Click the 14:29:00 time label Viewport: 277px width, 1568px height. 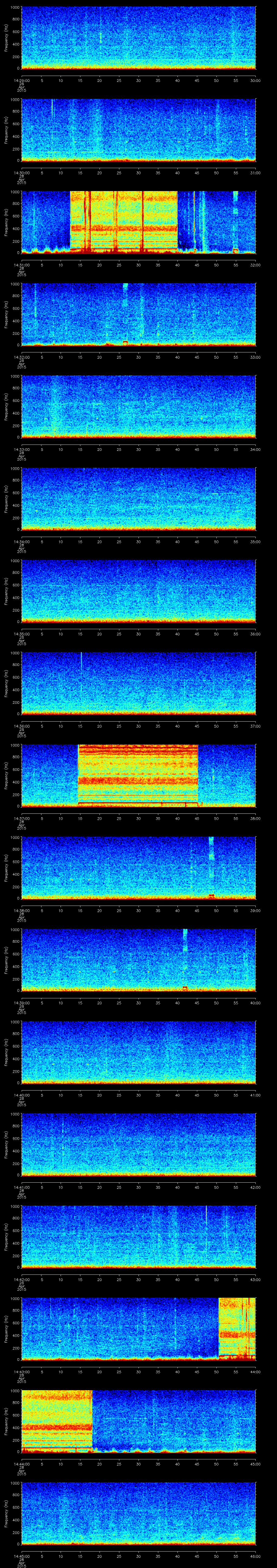click(x=21, y=80)
